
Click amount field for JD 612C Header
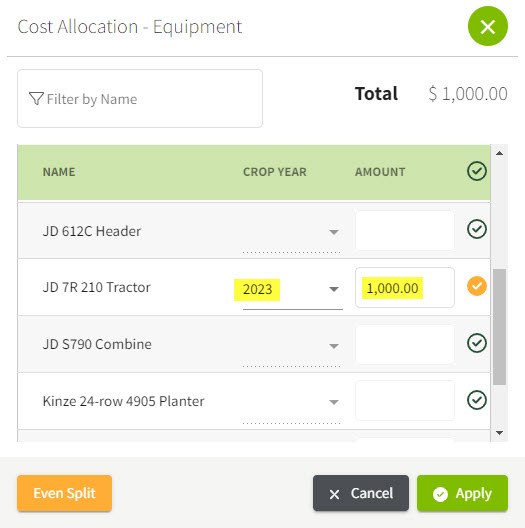point(405,231)
